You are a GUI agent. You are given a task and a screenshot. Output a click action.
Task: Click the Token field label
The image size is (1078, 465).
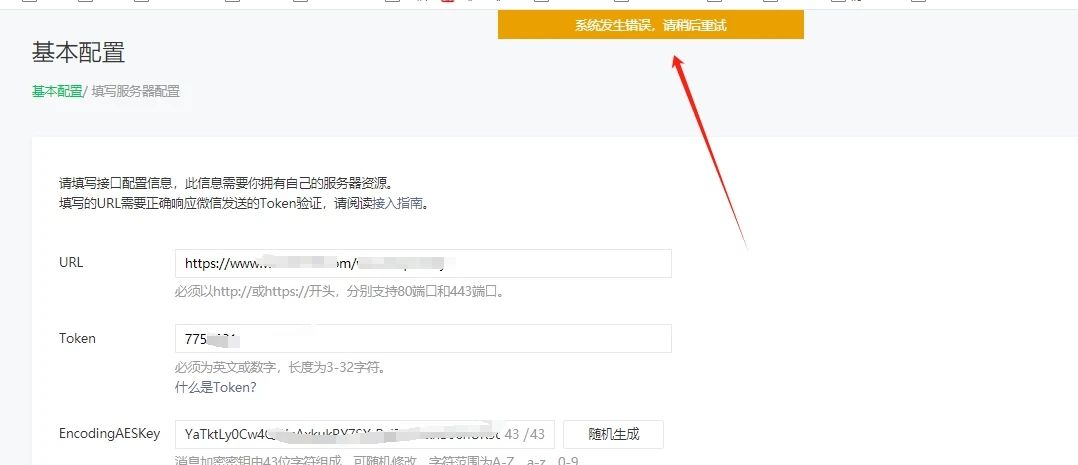[x=77, y=338]
